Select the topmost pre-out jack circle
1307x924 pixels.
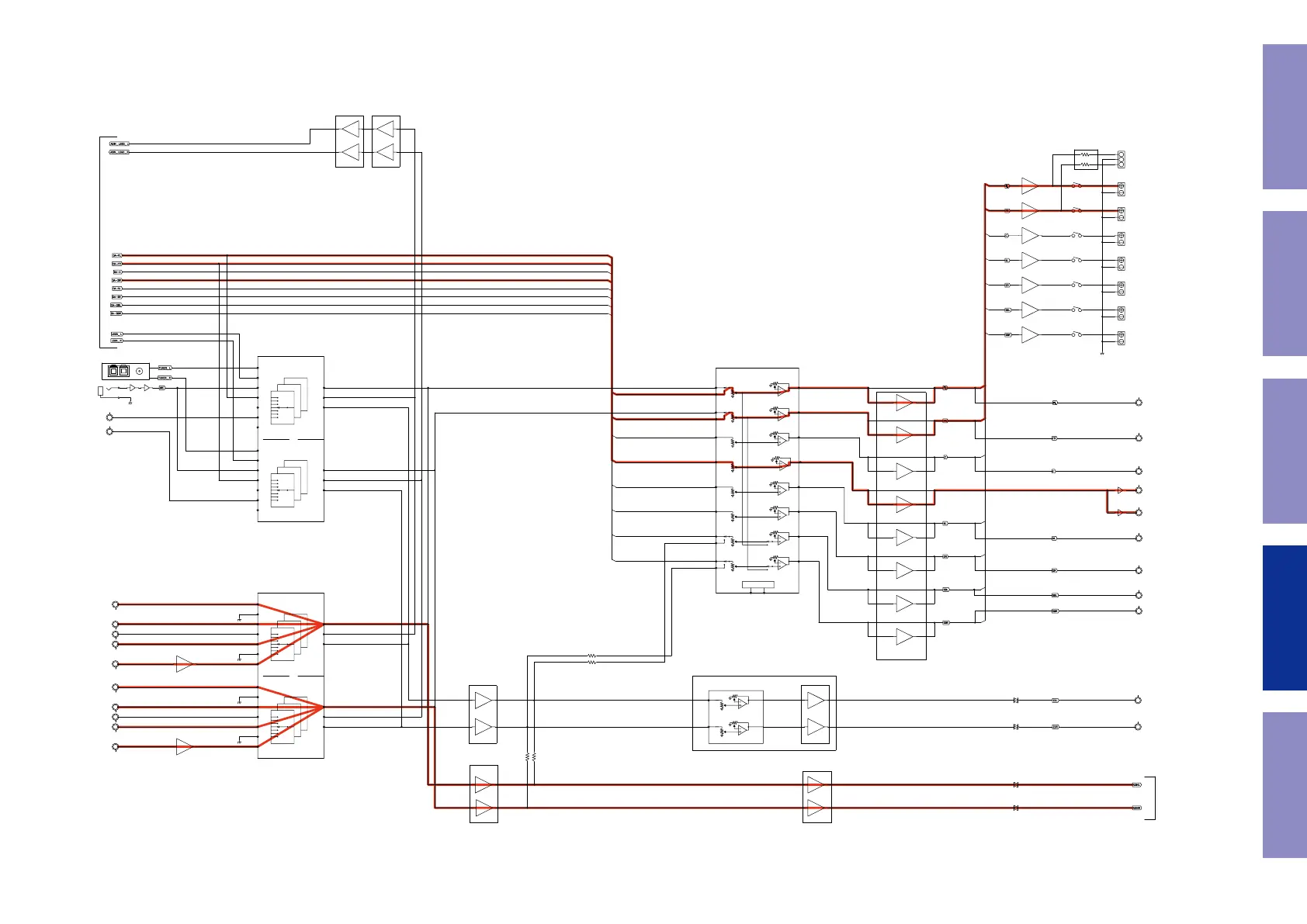point(1139,403)
